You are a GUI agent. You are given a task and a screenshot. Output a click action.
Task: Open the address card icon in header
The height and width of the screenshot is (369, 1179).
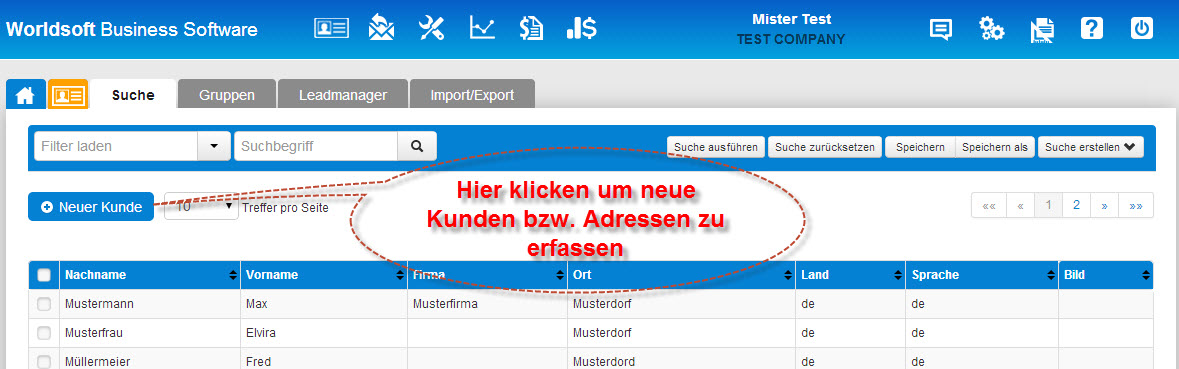coord(331,29)
